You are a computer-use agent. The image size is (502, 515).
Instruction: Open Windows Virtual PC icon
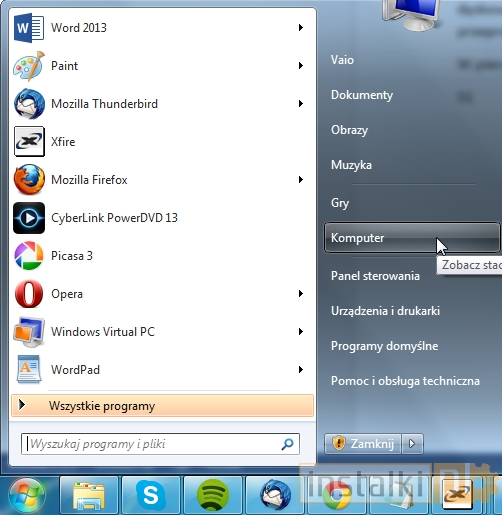coord(29,332)
